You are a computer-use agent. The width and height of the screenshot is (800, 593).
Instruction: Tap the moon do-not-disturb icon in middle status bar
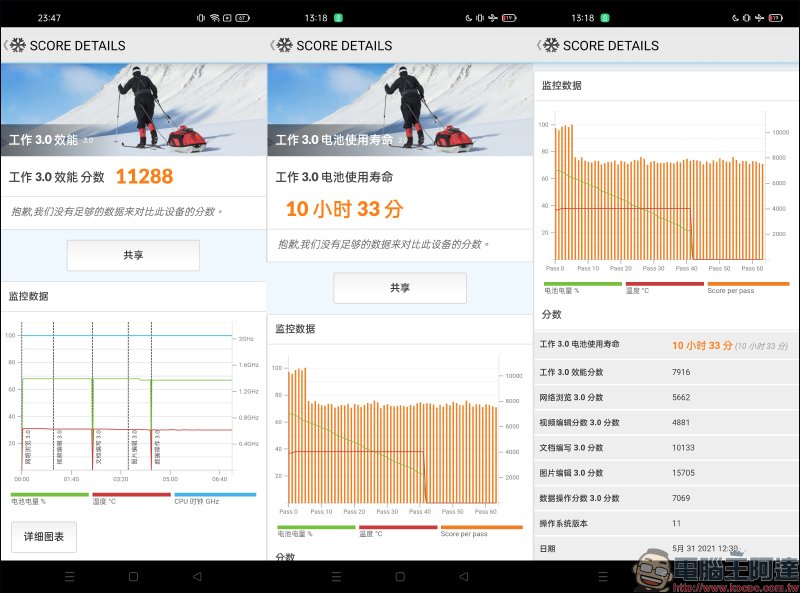pos(469,18)
